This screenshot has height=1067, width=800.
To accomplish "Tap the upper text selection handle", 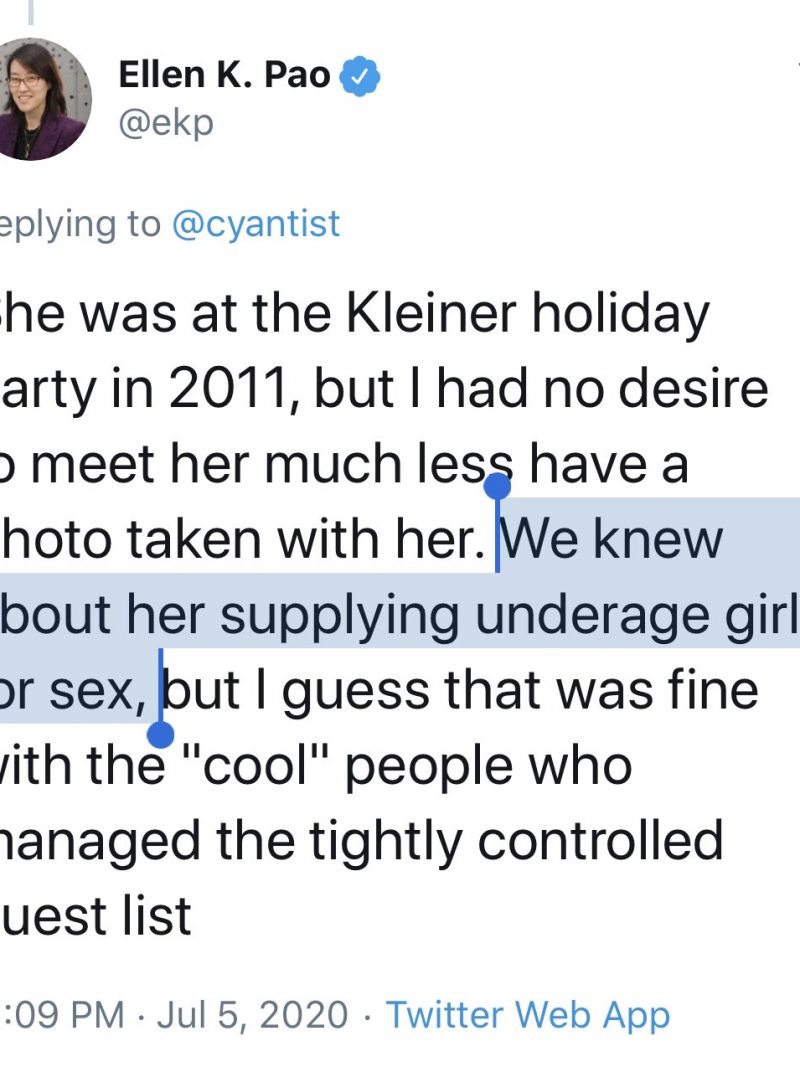I will [x=497, y=487].
